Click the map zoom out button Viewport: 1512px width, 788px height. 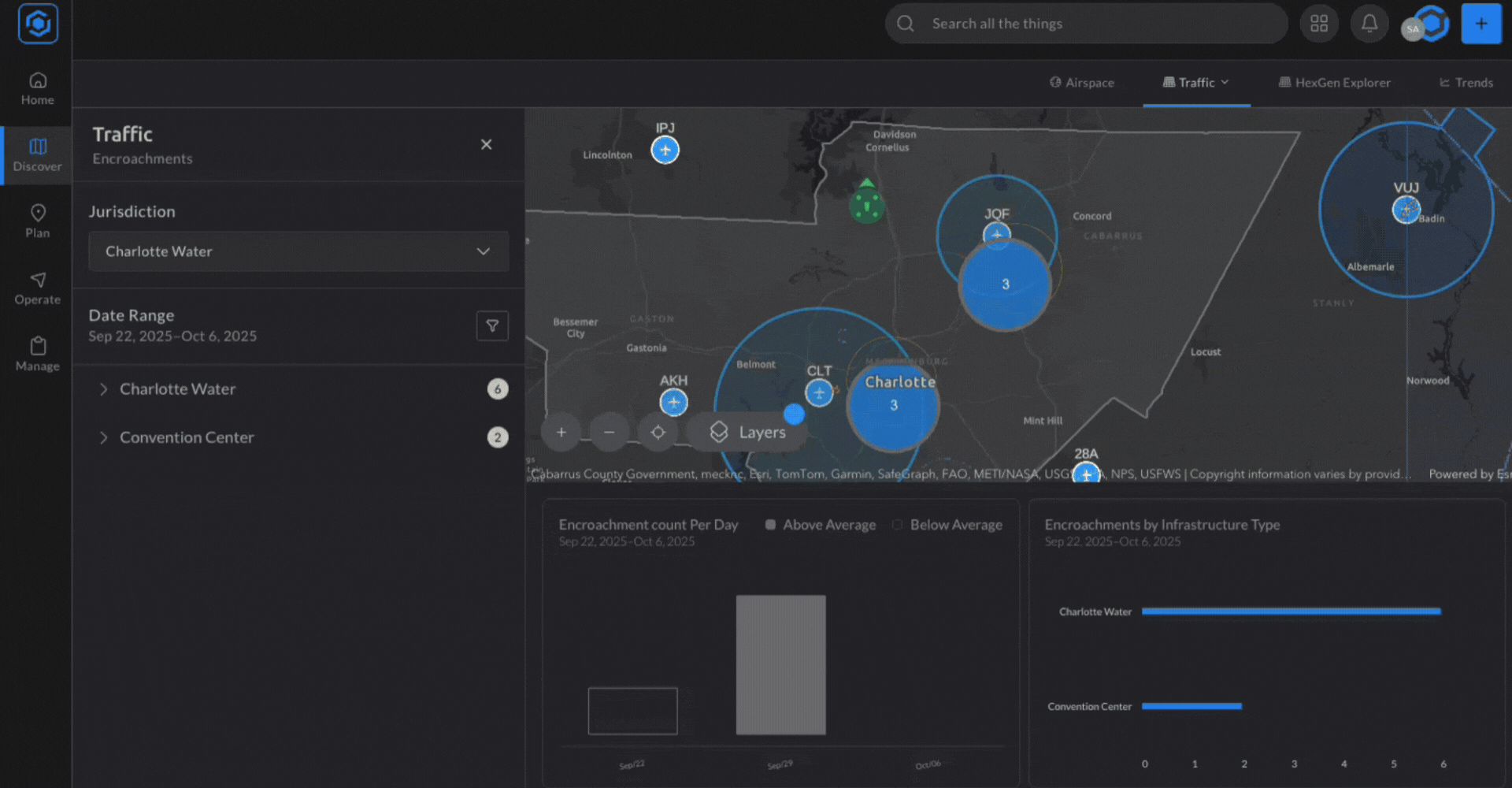609,432
